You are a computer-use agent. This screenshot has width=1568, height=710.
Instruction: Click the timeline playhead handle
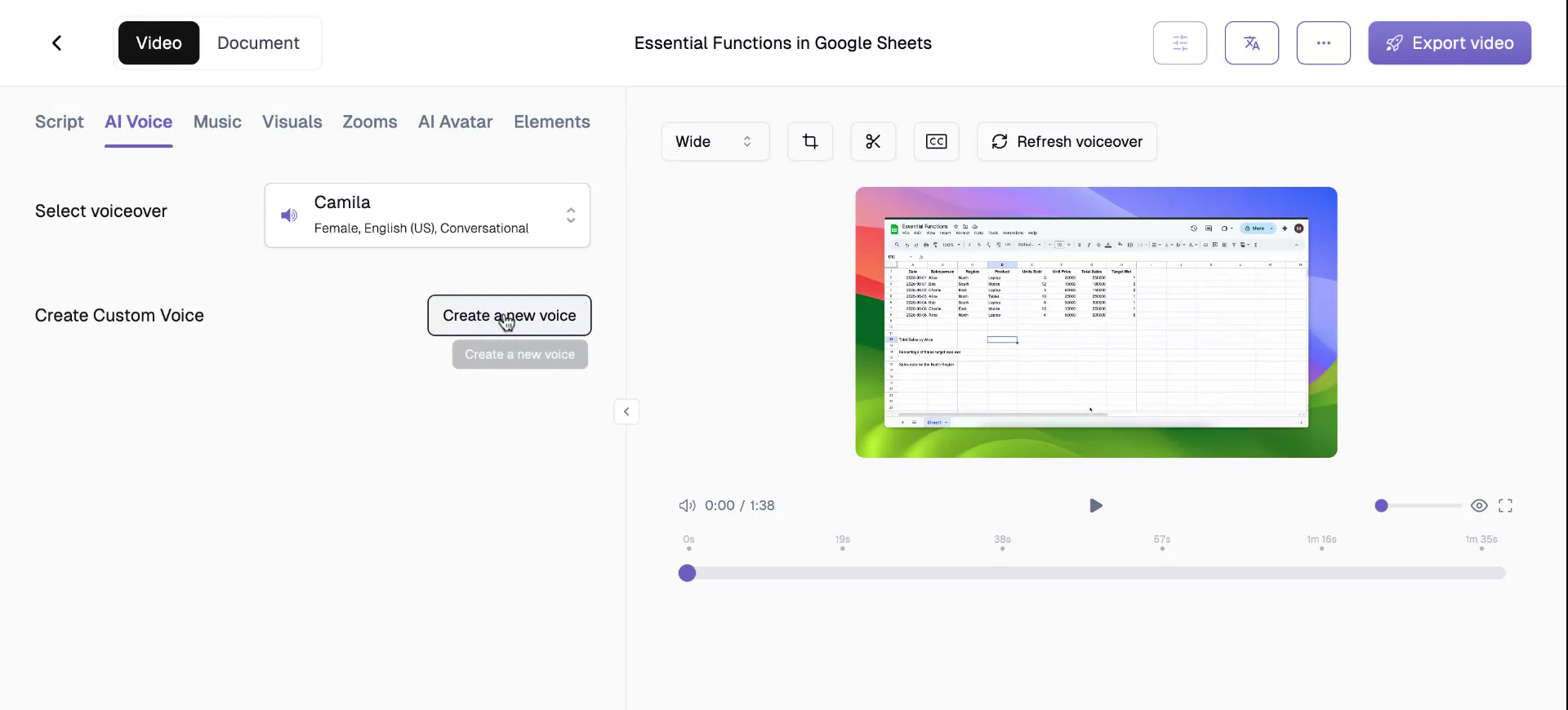tap(688, 573)
